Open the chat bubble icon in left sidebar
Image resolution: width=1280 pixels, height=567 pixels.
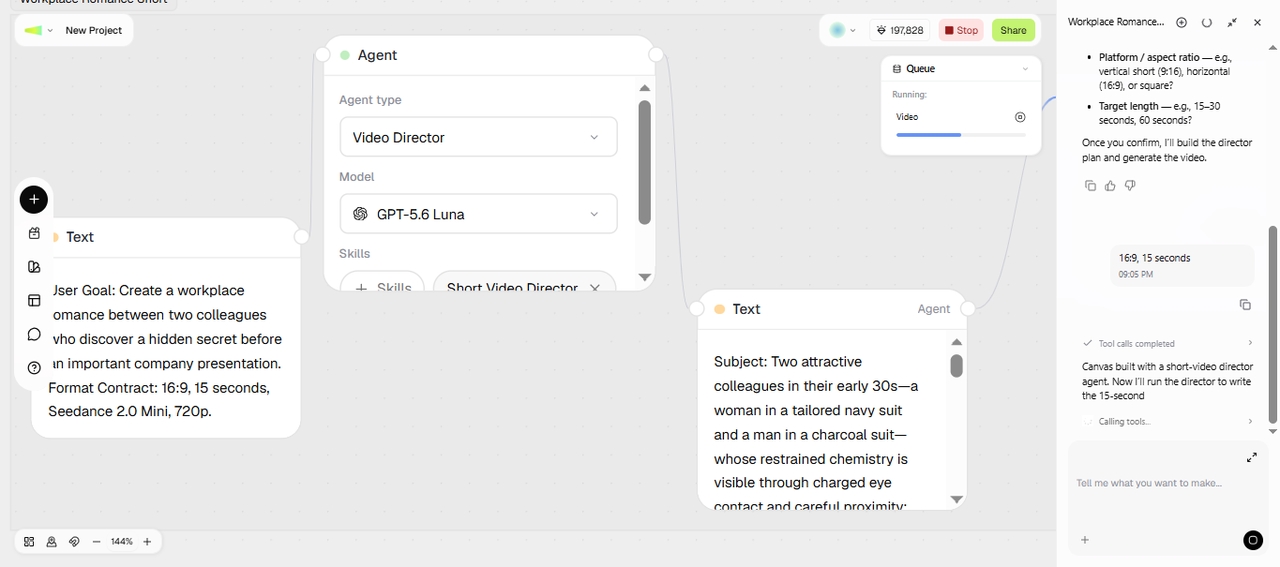(34, 334)
